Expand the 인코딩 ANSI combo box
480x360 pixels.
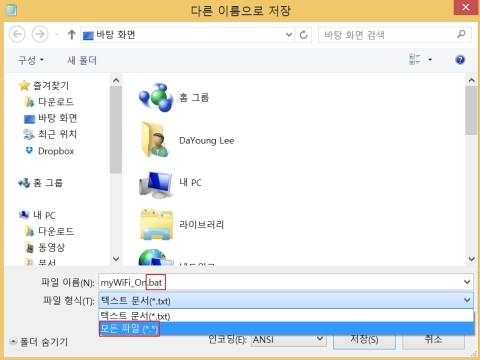coord(288,340)
